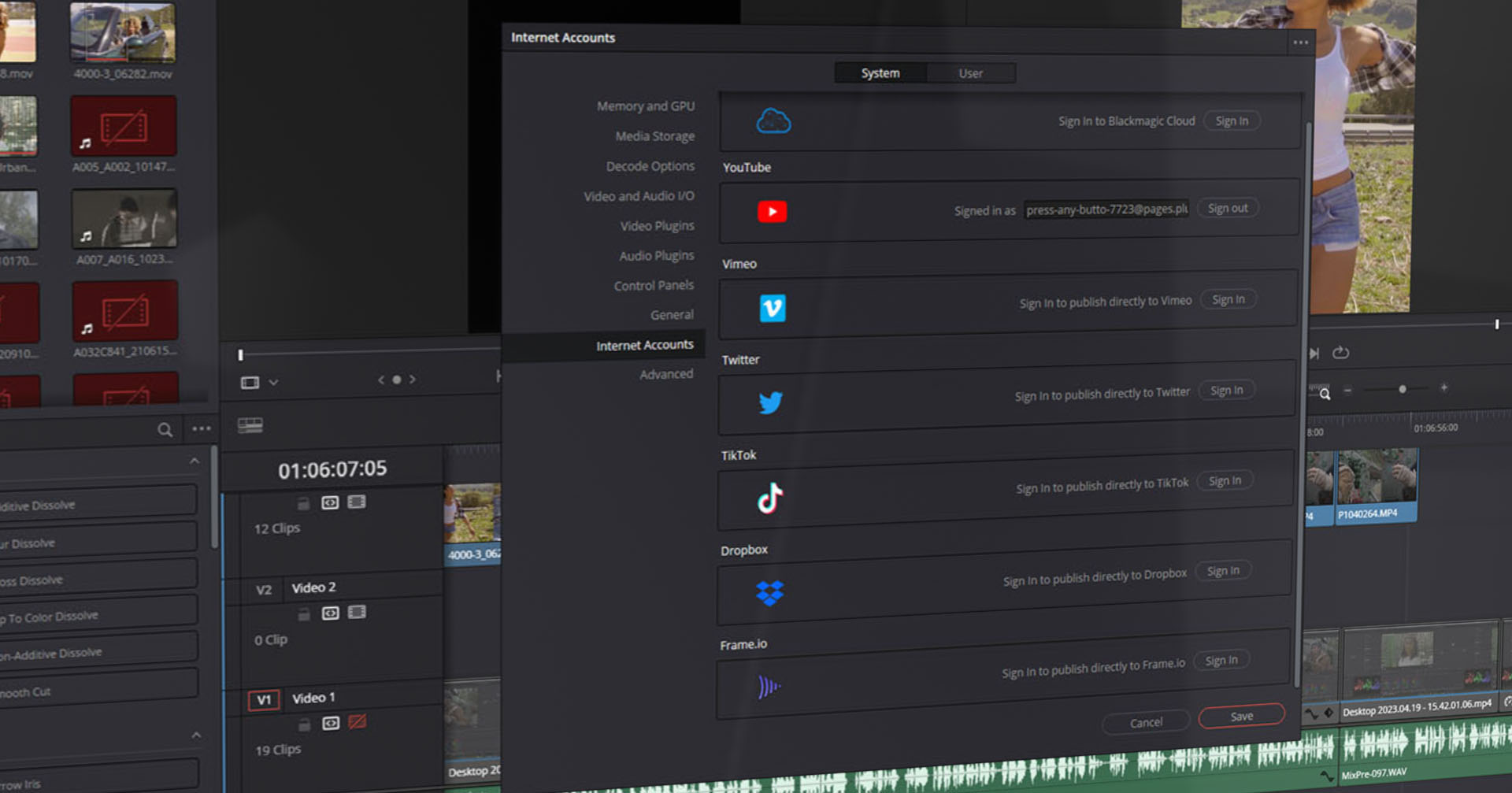
Task: Open Advanced settings
Action: 666,375
